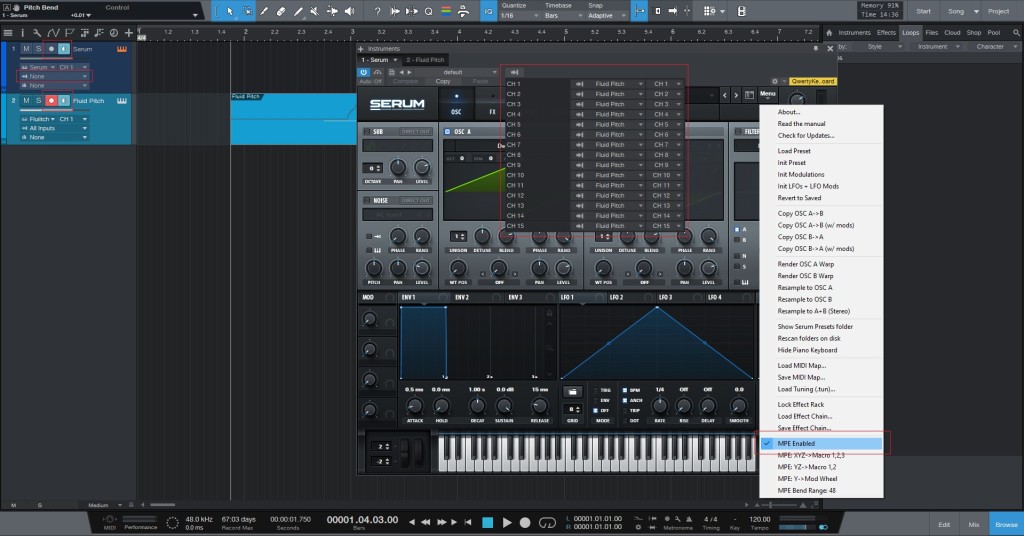Click Serum's preset folder icon below envelopes

(x=572, y=392)
